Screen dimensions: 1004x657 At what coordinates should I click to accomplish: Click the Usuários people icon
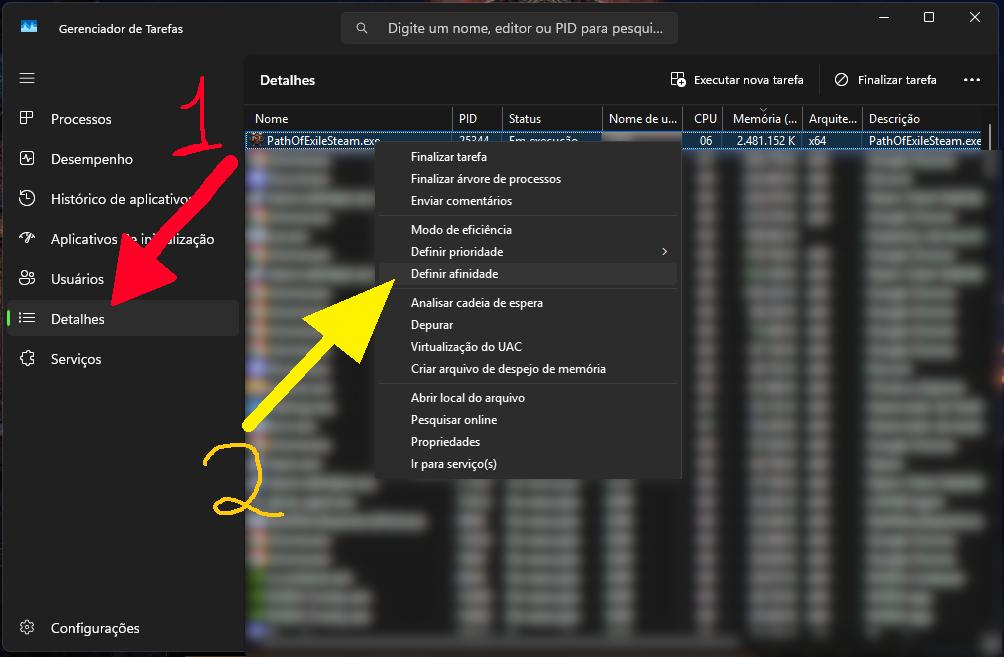click(27, 278)
